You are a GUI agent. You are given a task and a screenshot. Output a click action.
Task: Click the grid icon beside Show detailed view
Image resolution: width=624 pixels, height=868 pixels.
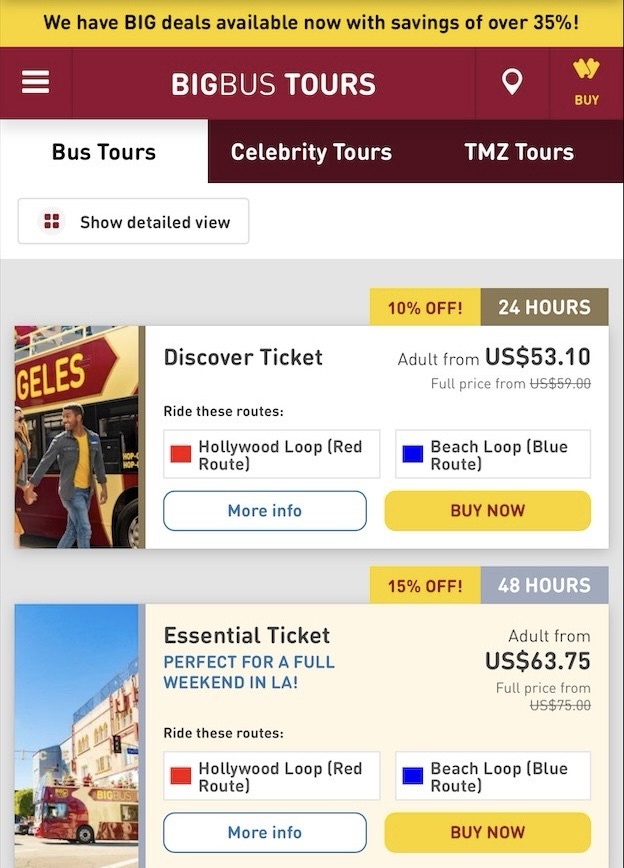tap(51, 222)
